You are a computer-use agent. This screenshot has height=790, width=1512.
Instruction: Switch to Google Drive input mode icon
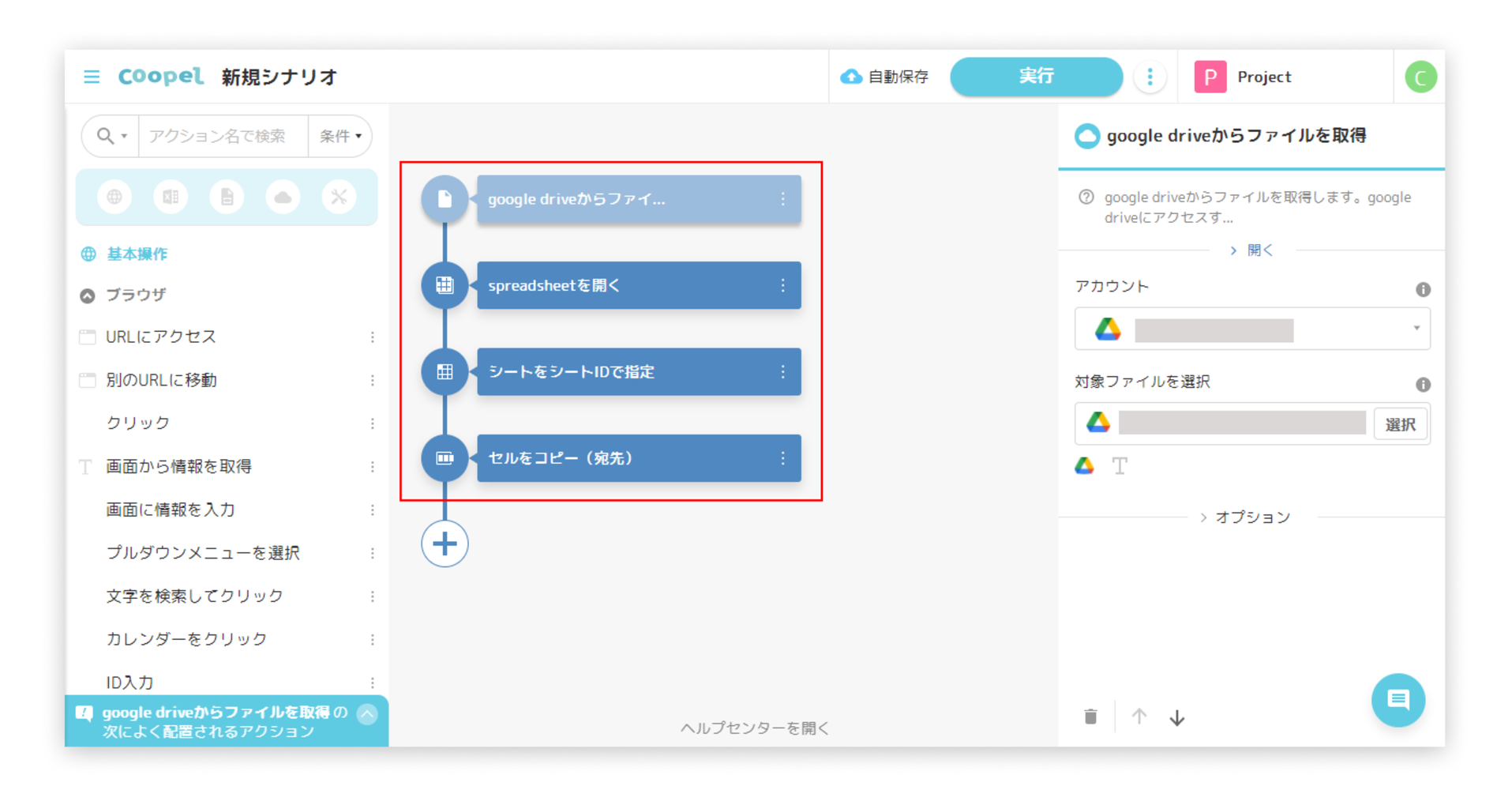tap(1084, 466)
